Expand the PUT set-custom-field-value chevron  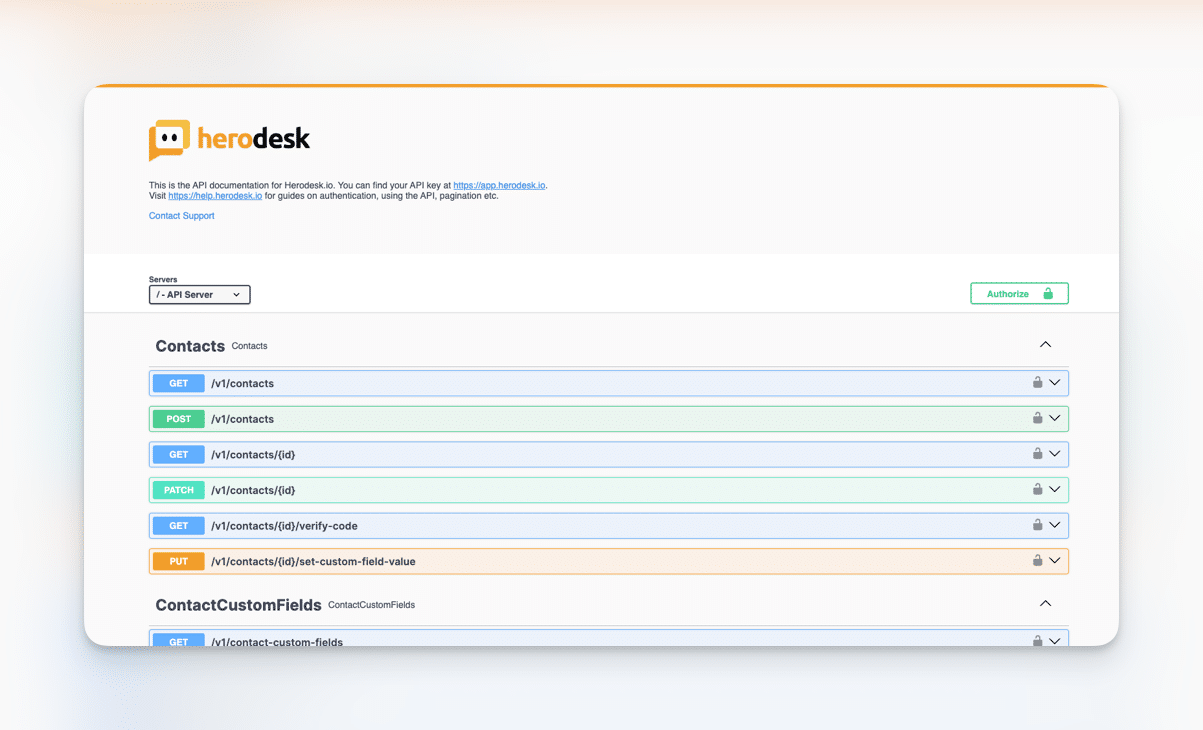[1055, 561]
